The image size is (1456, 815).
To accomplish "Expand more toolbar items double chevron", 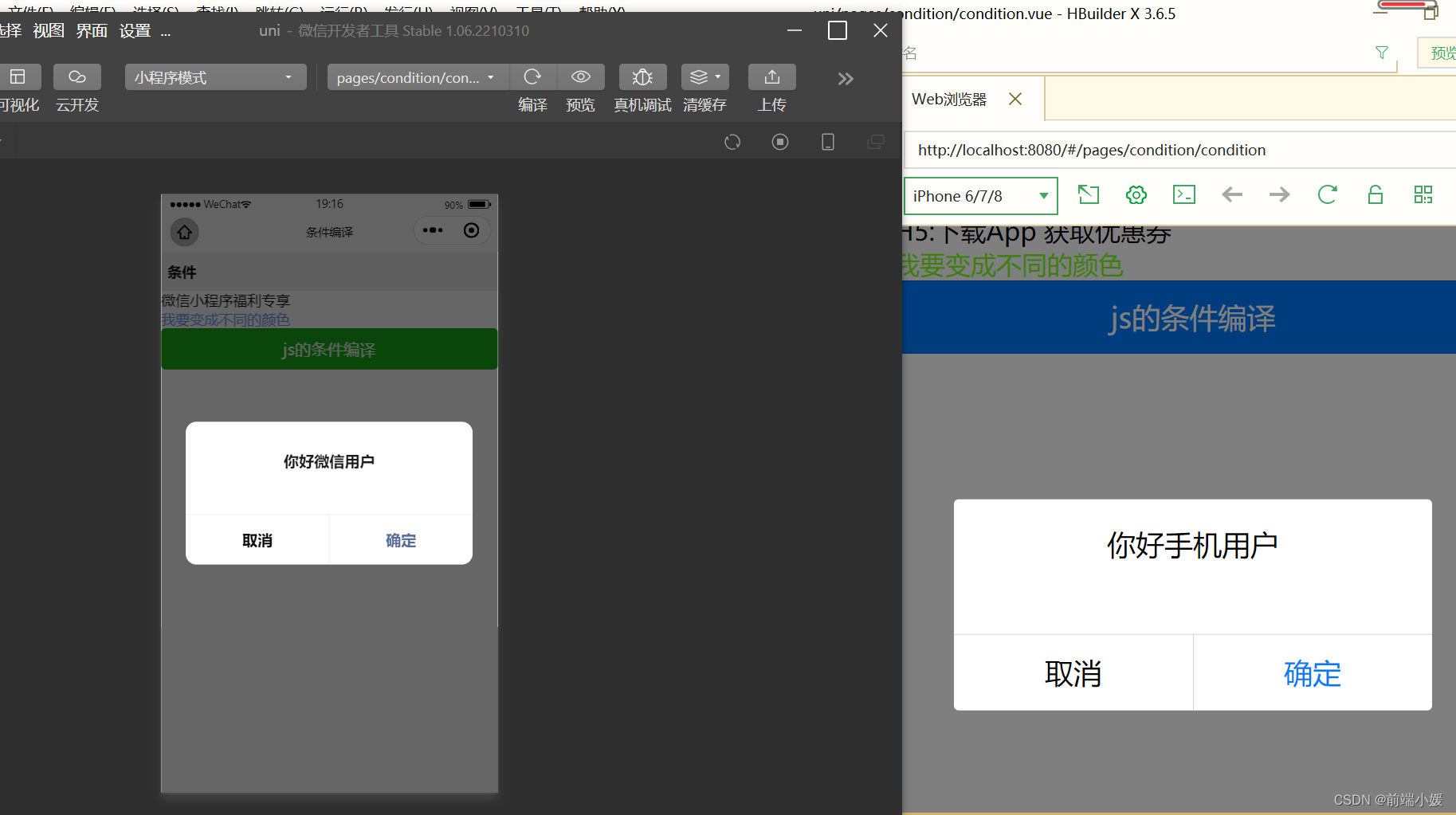I will [x=846, y=79].
